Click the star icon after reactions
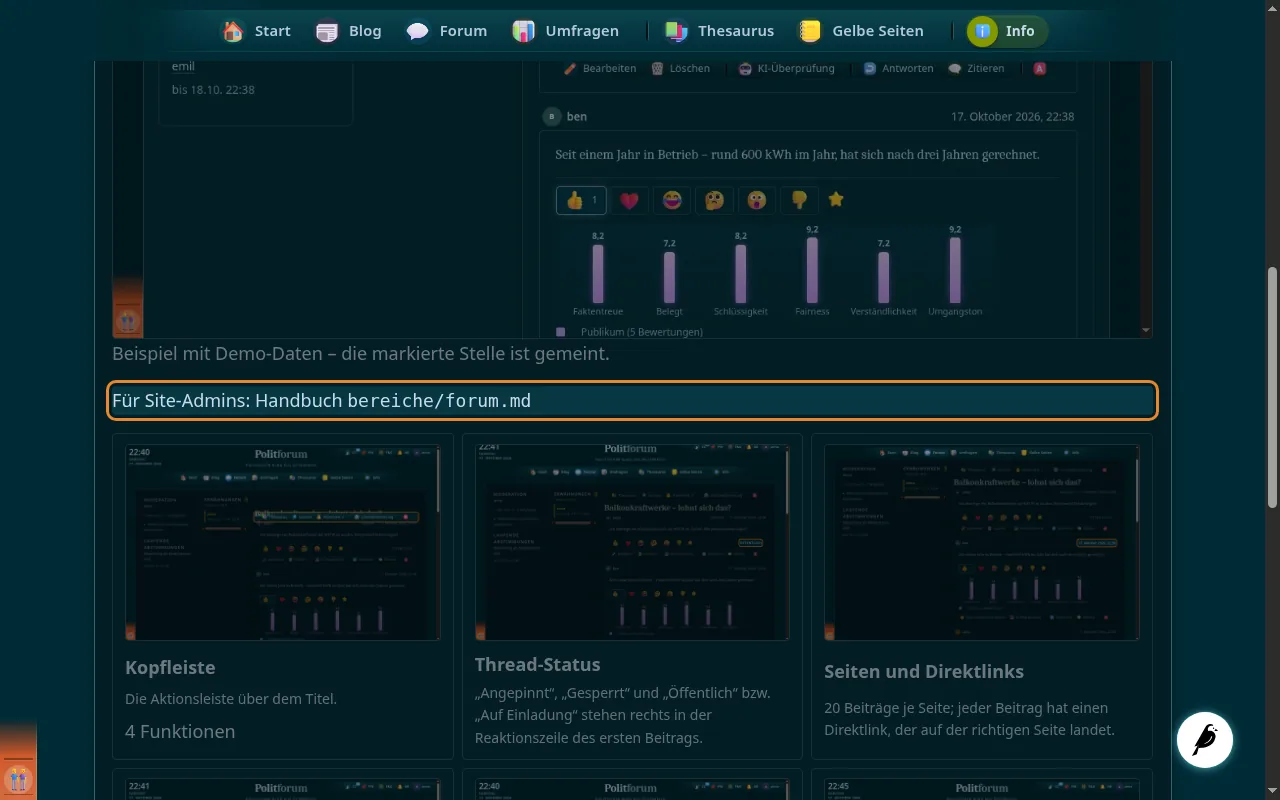This screenshot has width=1280, height=800. click(836, 199)
